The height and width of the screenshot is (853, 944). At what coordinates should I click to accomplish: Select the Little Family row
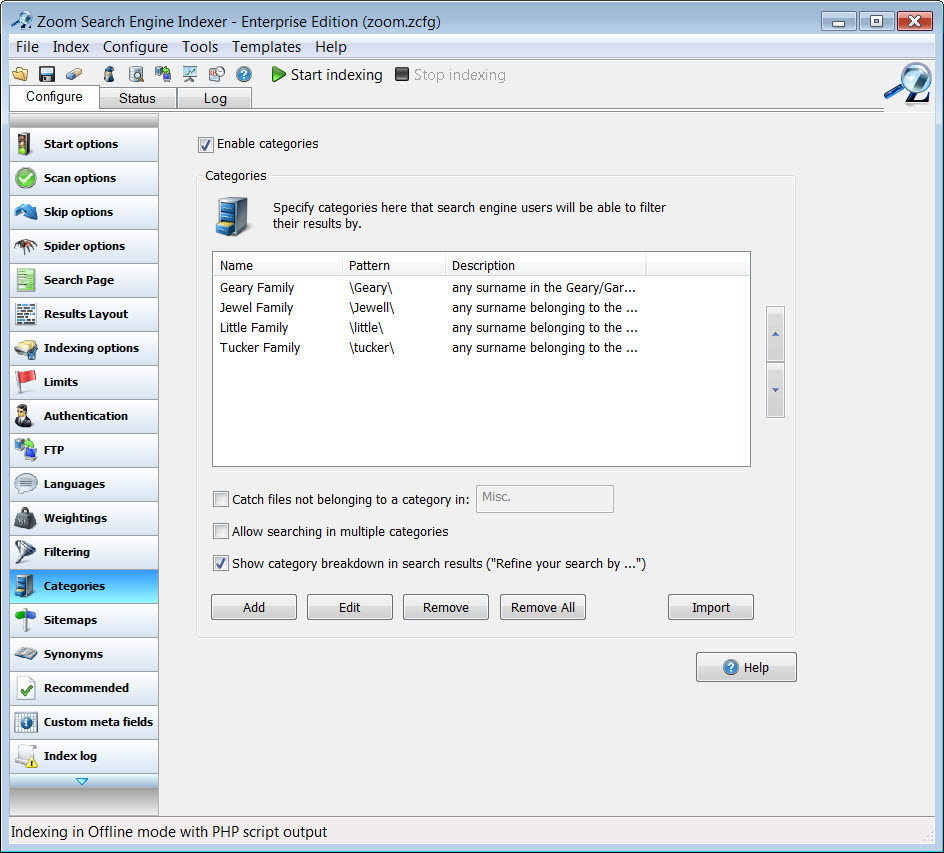[x=482, y=327]
